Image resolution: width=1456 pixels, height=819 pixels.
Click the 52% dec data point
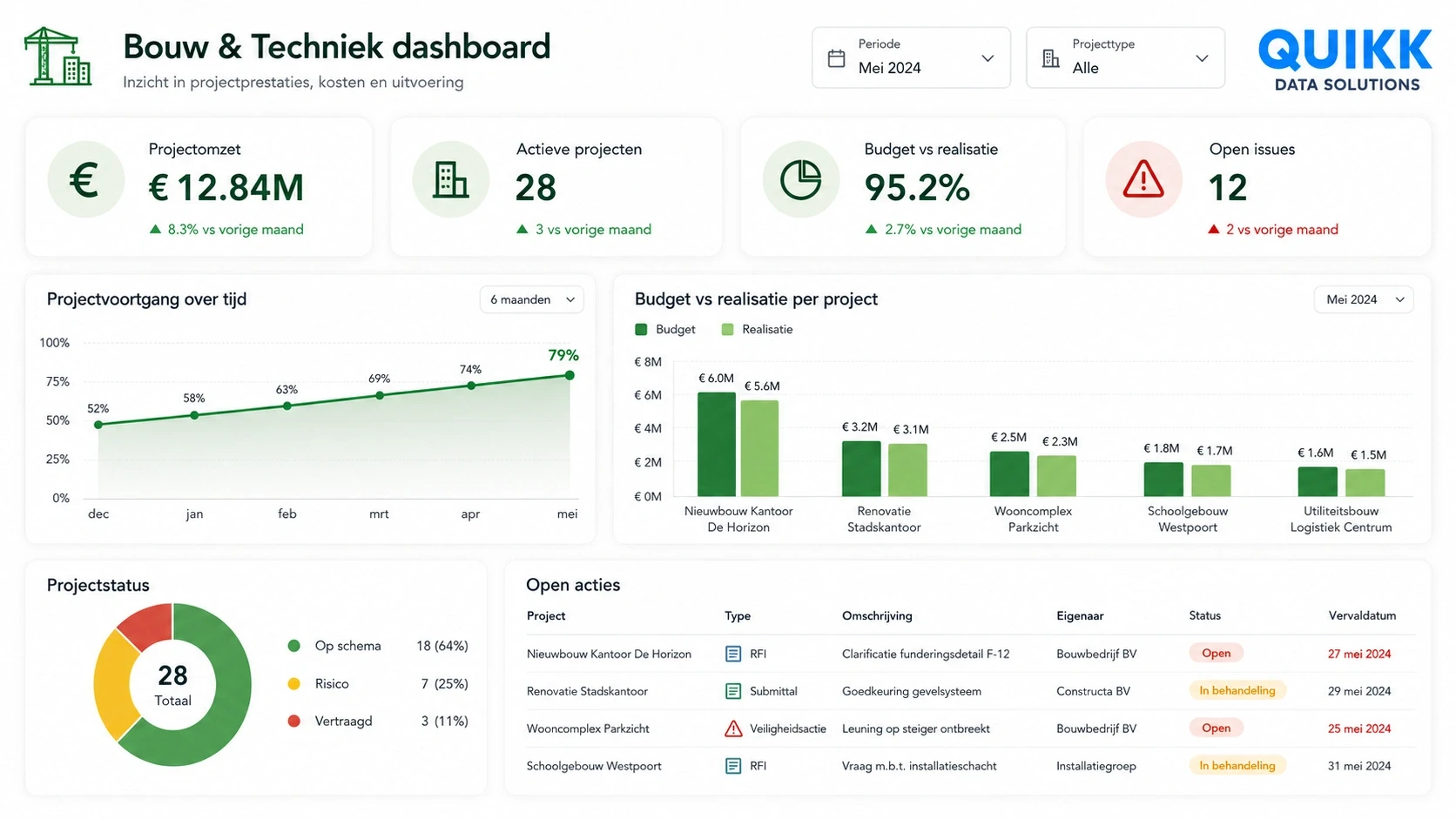point(98,425)
